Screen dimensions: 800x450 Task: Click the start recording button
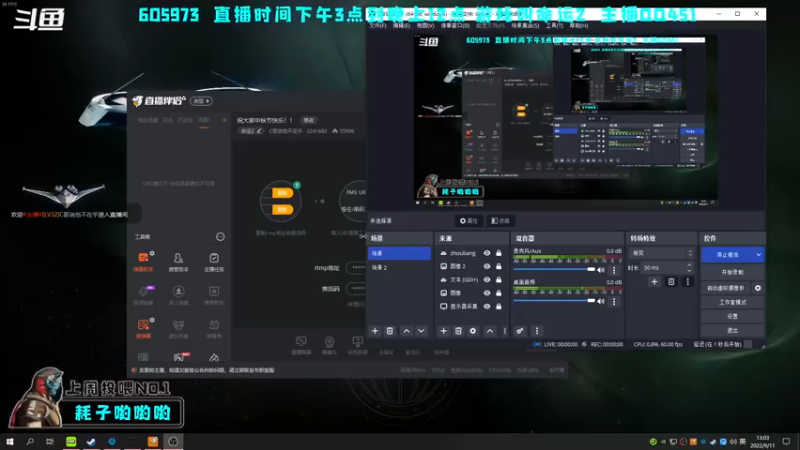[732, 272]
